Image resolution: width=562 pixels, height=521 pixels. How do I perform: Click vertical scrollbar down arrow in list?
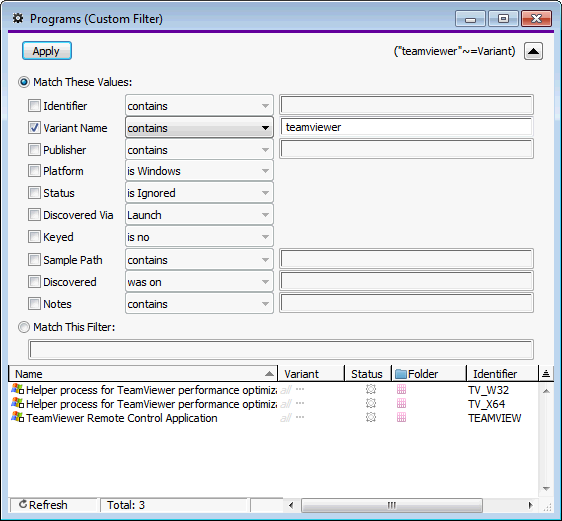point(546,488)
